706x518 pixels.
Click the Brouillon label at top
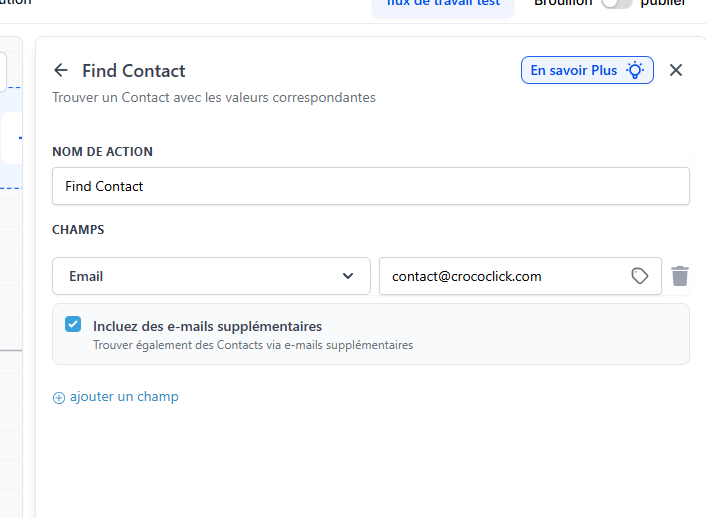[x=563, y=3]
